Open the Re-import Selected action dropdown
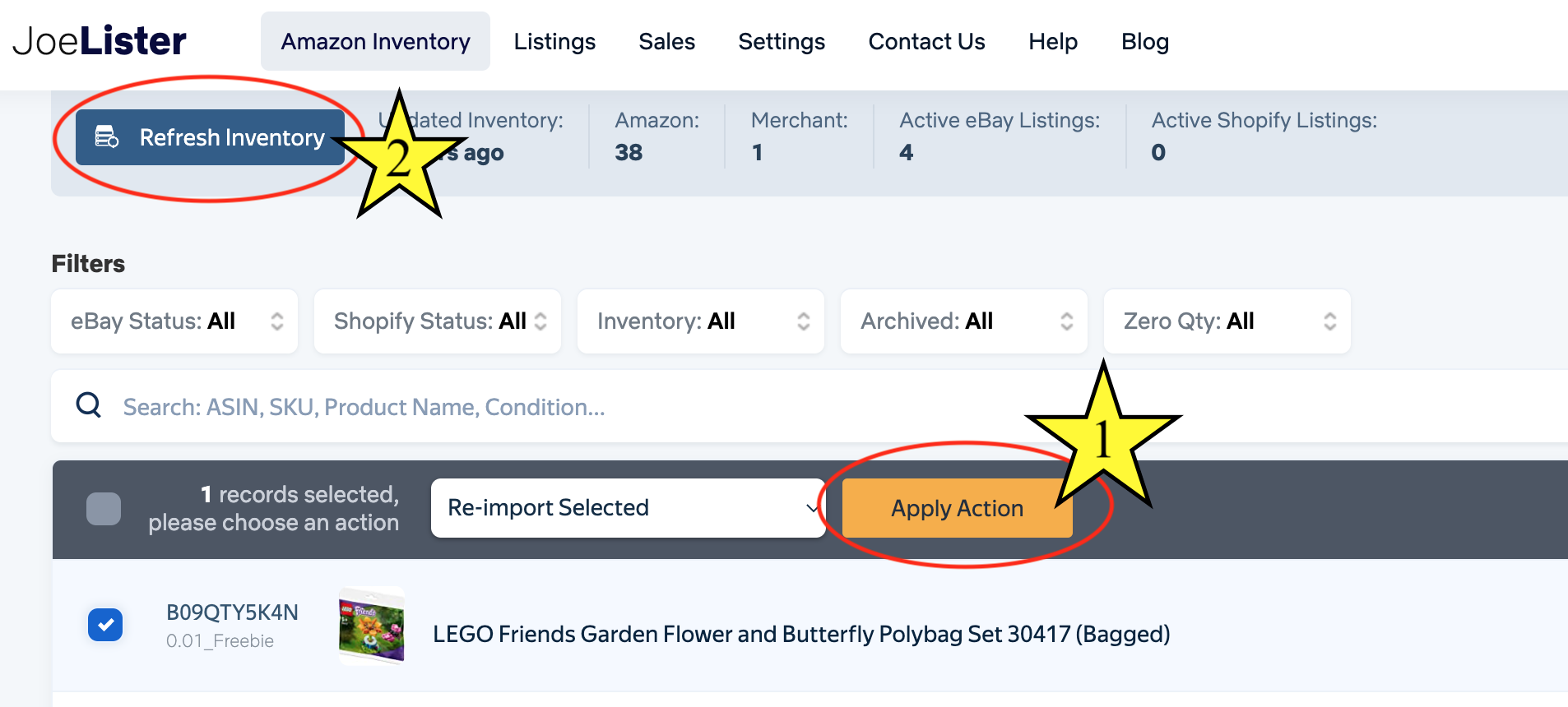The image size is (1568, 707). 628,508
